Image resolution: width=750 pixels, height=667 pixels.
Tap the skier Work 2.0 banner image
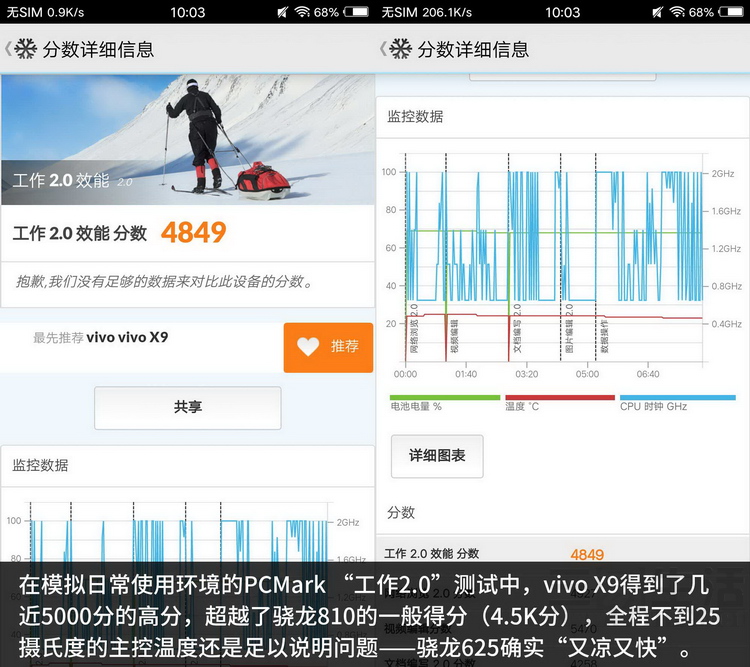click(x=188, y=140)
